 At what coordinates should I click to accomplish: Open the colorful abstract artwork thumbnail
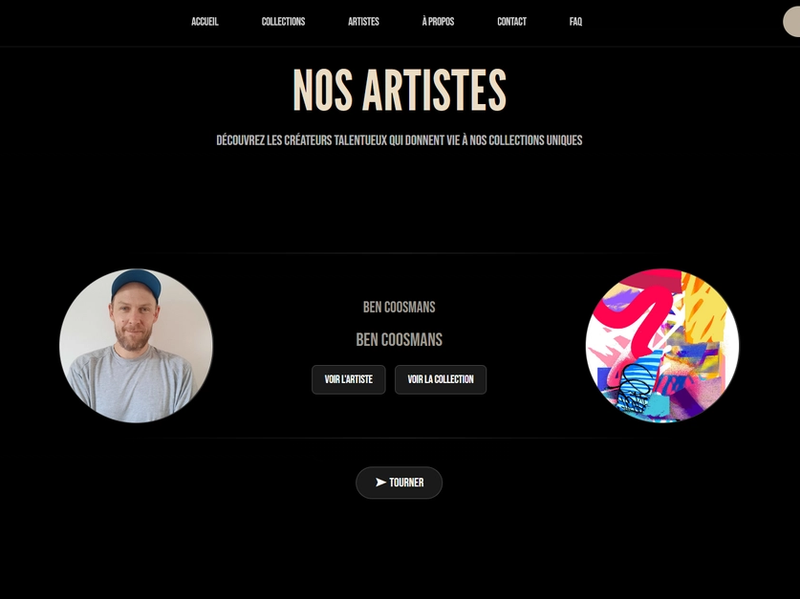662,345
